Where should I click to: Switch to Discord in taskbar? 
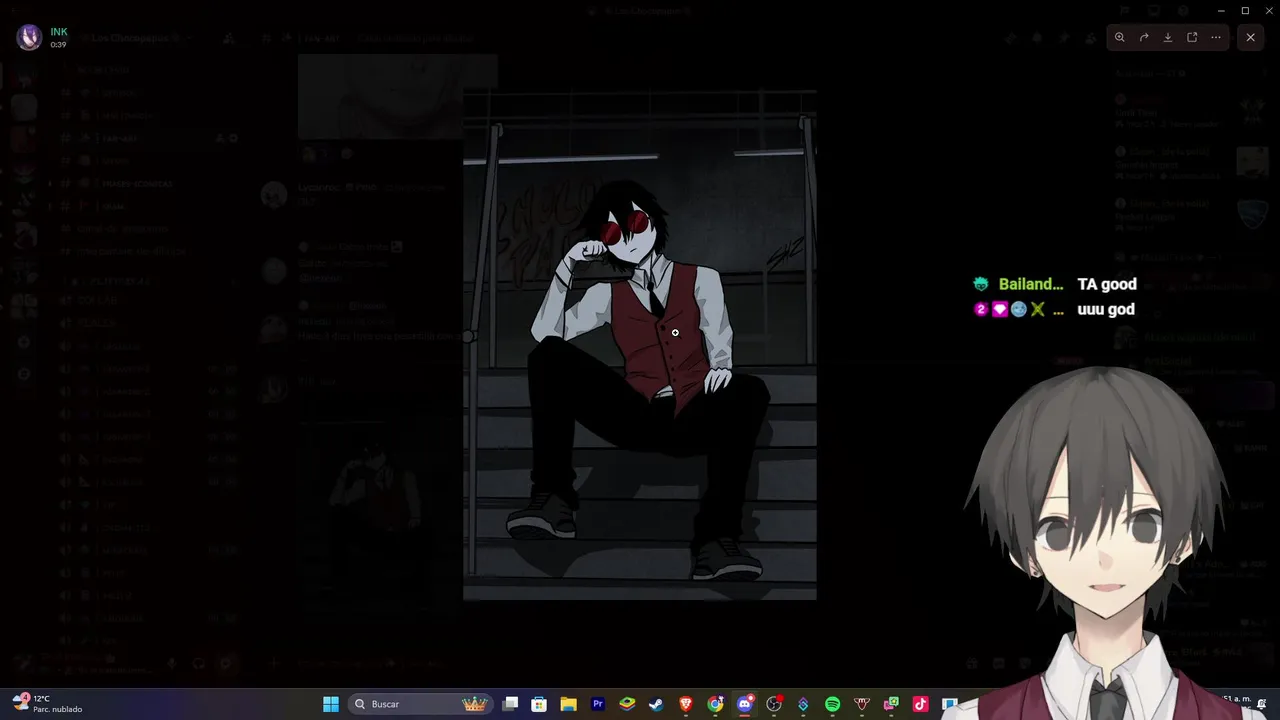[744, 704]
